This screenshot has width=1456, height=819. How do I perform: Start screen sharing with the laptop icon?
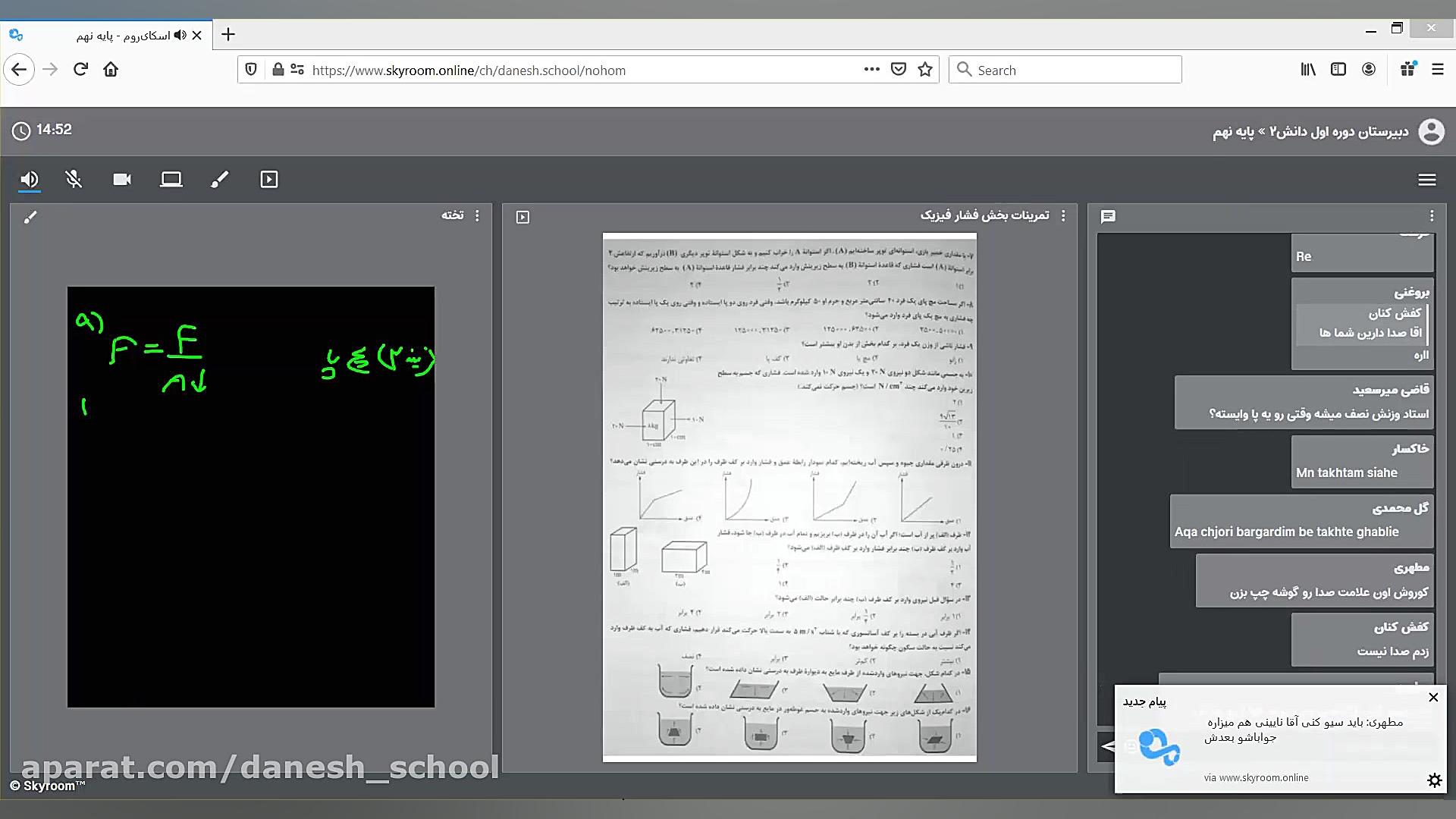pos(171,180)
